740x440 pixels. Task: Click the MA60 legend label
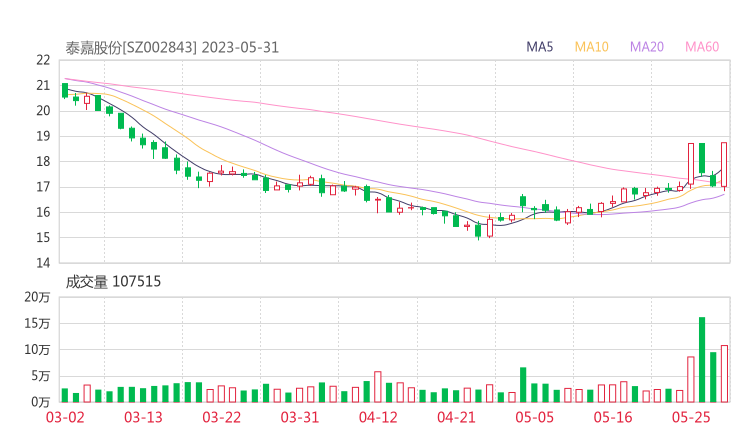[x=702, y=47]
